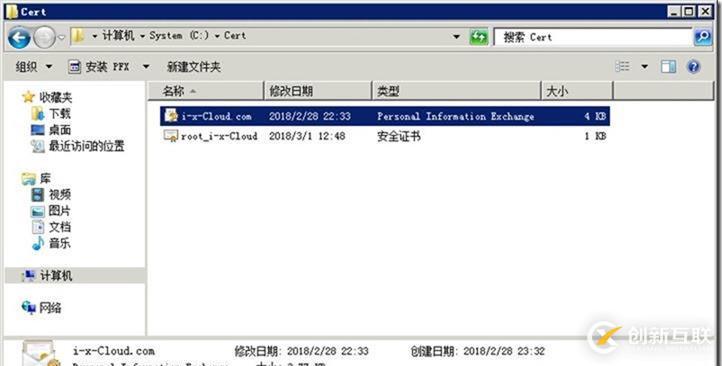Select 计算机 in the address bar path
722x366 pixels.
point(118,35)
